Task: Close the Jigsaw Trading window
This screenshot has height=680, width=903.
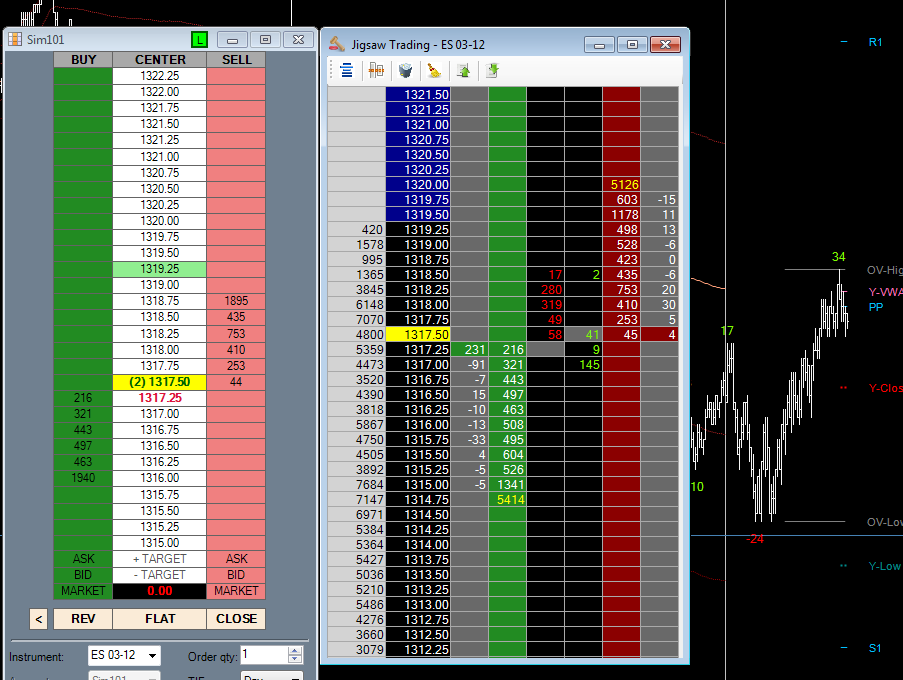Action: coord(665,45)
